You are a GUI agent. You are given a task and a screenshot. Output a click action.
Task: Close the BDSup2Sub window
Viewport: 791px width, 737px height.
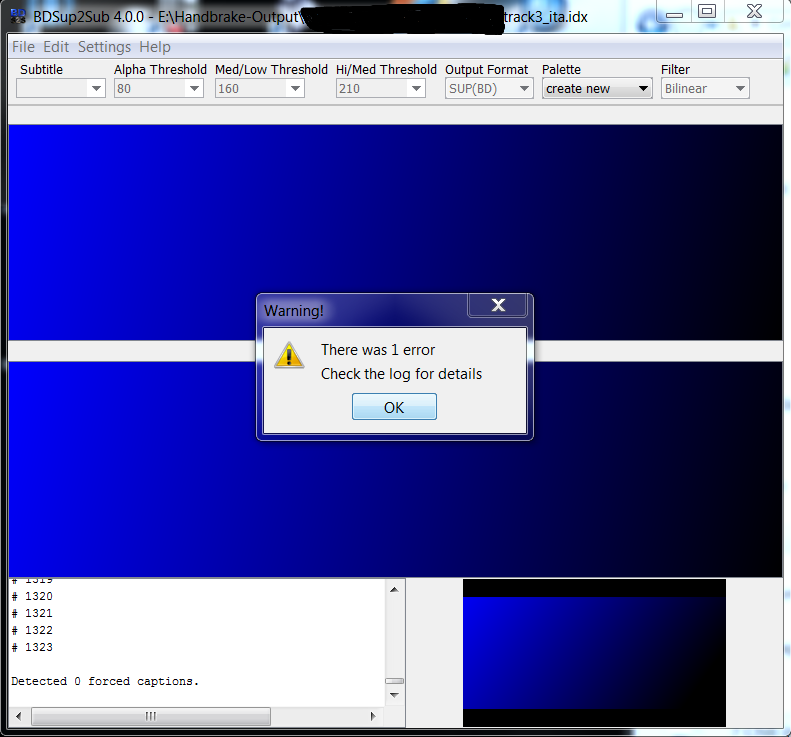pyautogui.click(x=754, y=12)
